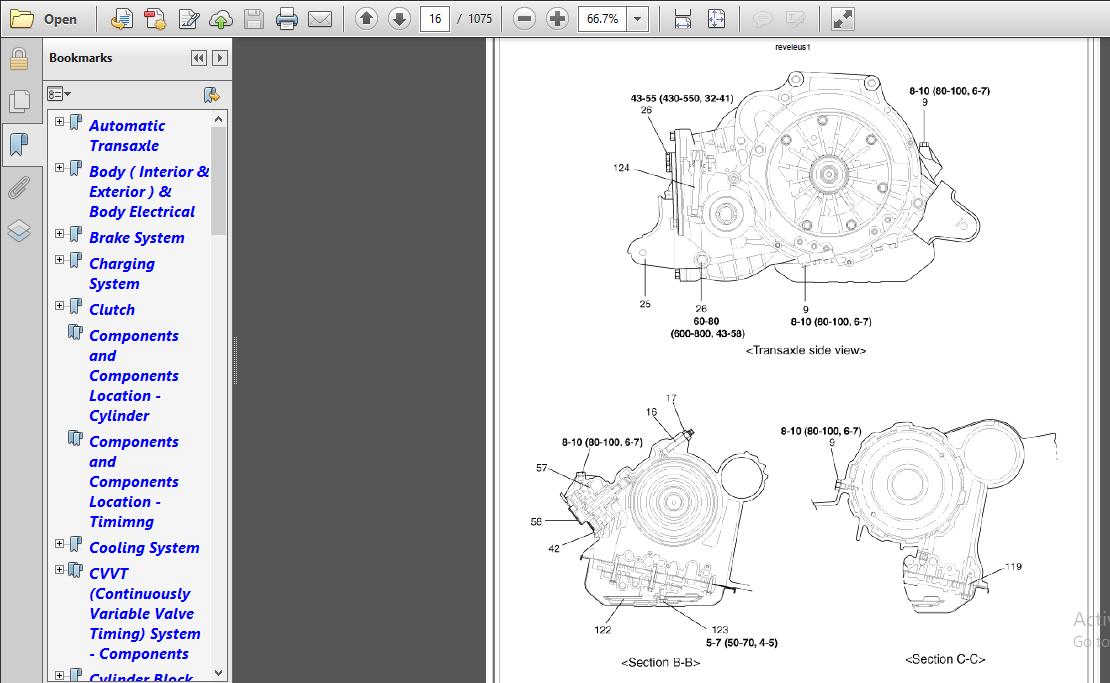
Task: Expand the Charging System bookmark
Action: click(59, 260)
